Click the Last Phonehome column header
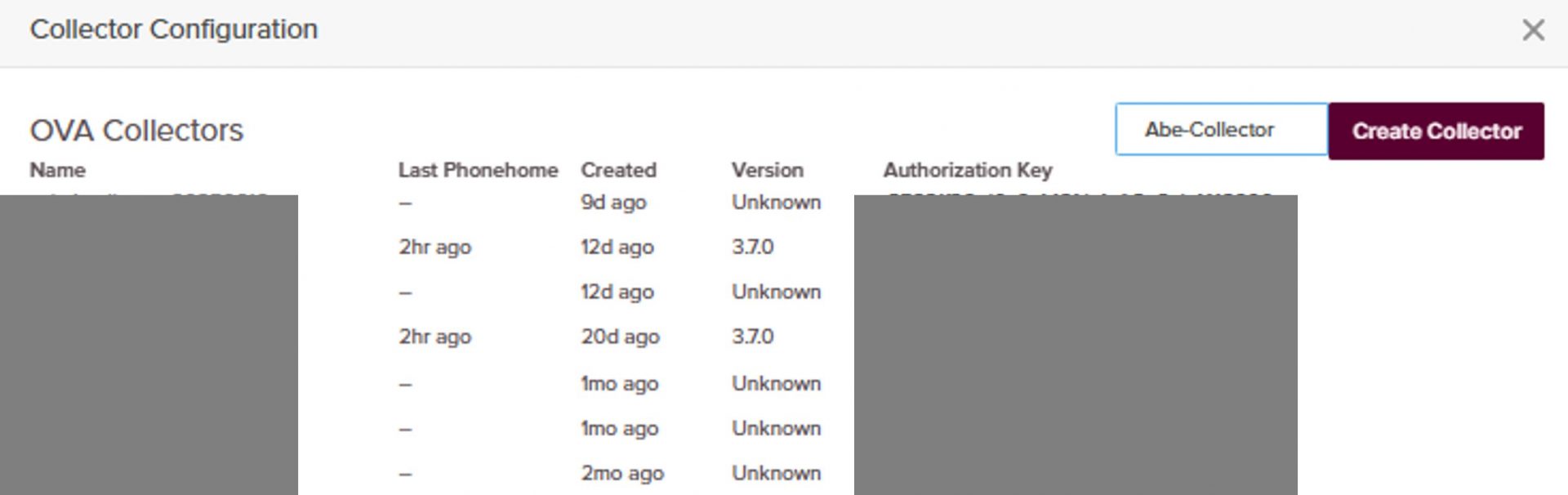This screenshot has height=495, width=1568. click(478, 170)
